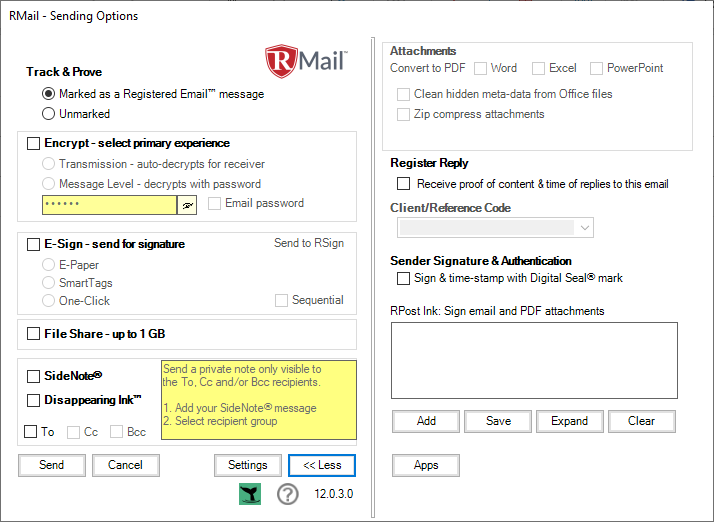Enable Receive proof of replies checkbox
This screenshot has height=522, width=714.
[404, 184]
